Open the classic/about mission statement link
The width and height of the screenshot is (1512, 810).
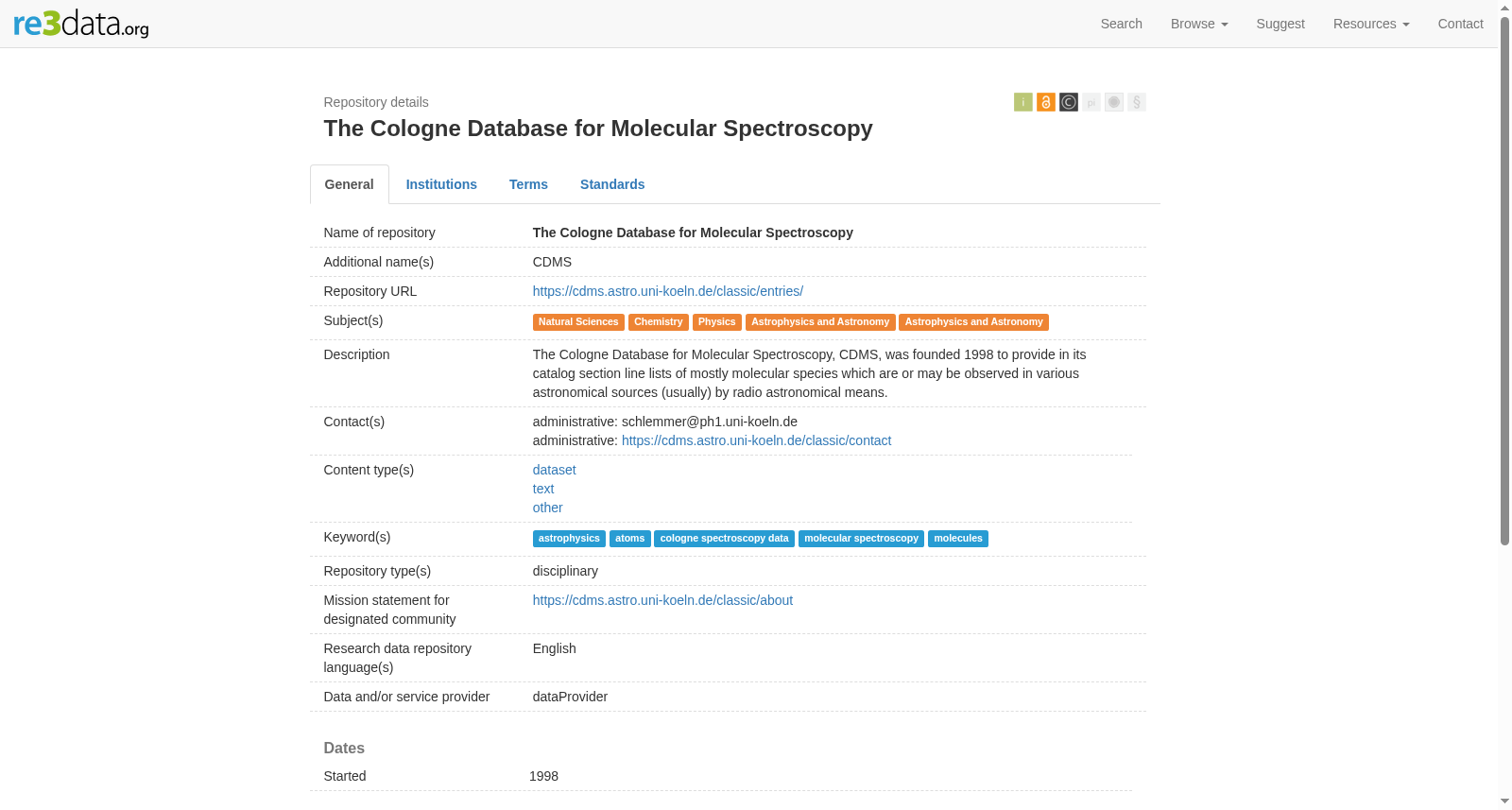pos(662,600)
